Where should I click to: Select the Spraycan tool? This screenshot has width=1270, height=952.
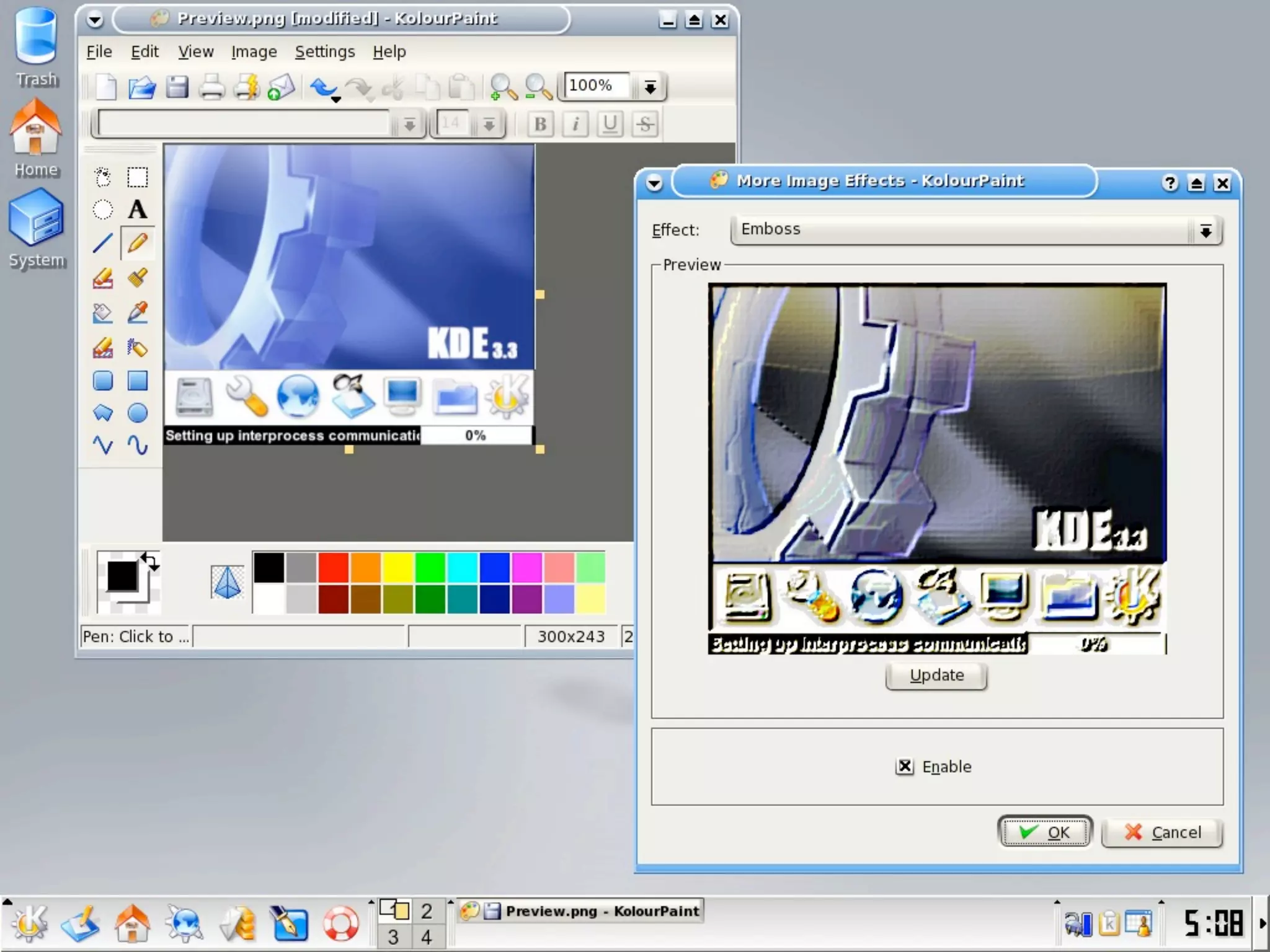point(138,347)
